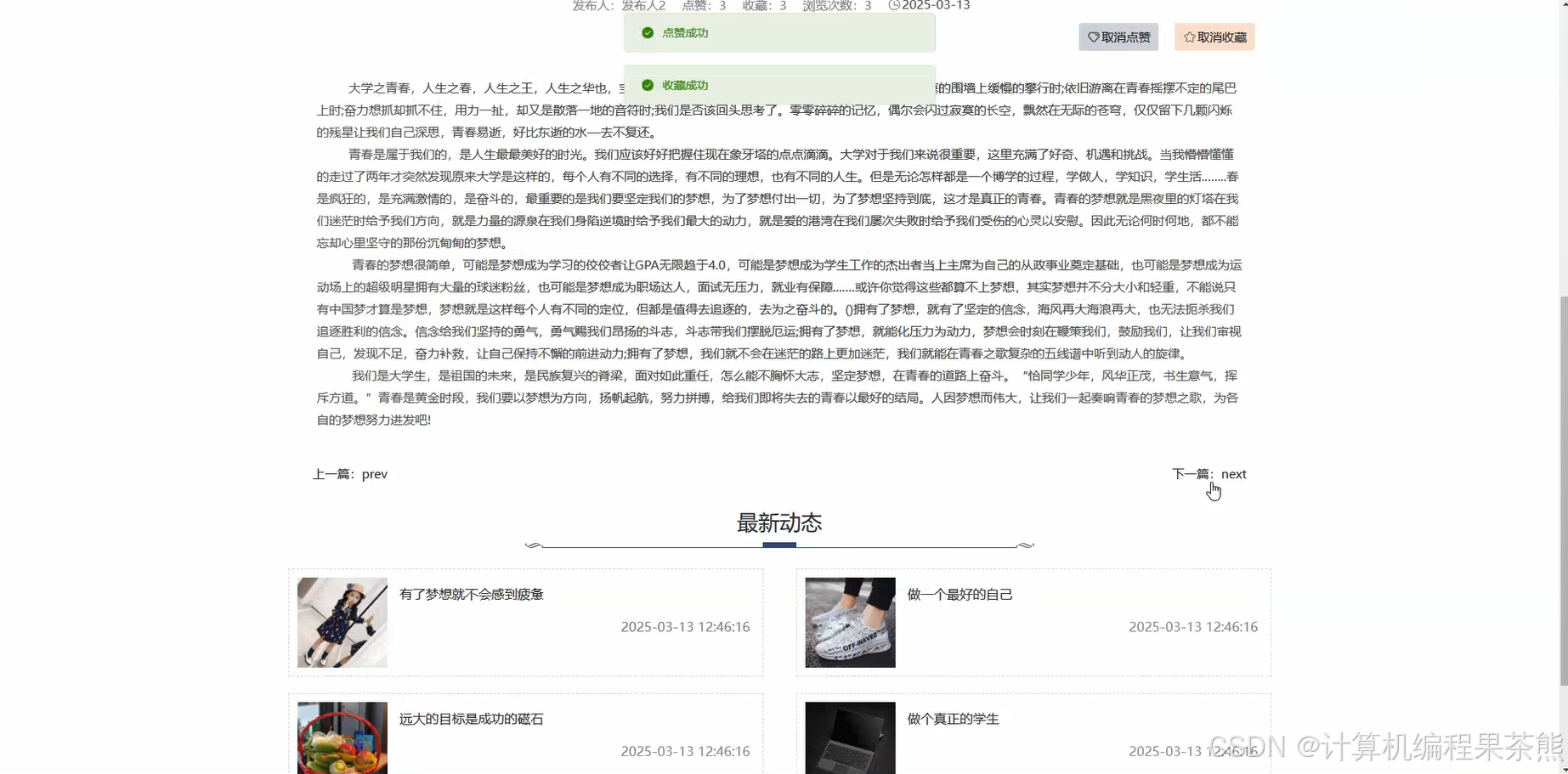Click the 最新动态 section heading
The height and width of the screenshot is (774, 1568).
click(x=779, y=523)
